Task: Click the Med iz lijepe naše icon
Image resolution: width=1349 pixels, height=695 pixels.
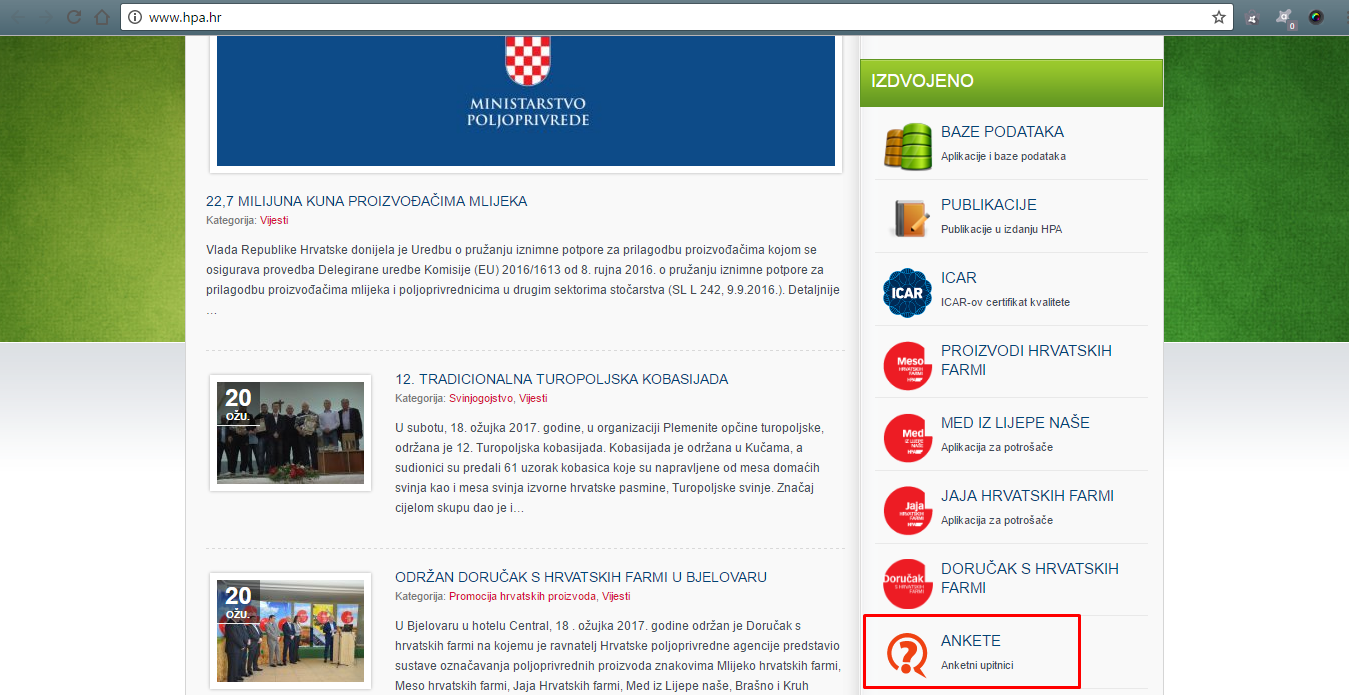Action: point(908,437)
